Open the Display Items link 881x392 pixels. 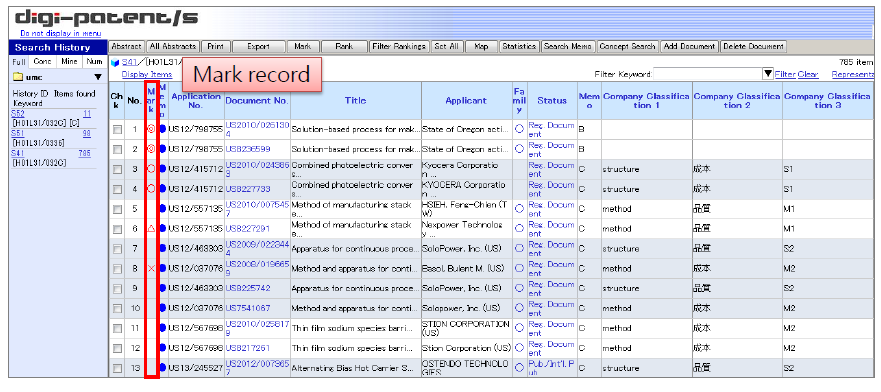pyautogui.click(x=147, y=74)
